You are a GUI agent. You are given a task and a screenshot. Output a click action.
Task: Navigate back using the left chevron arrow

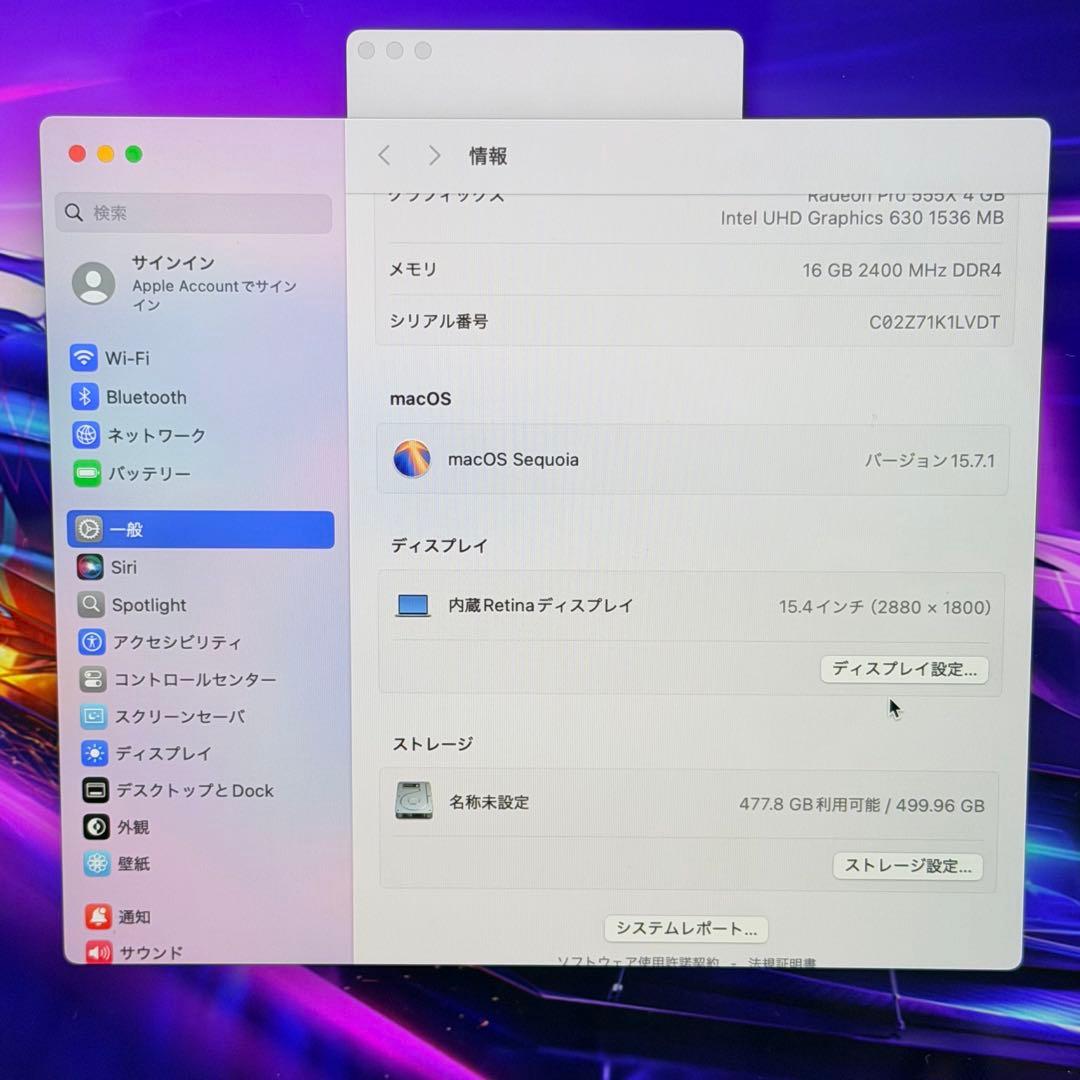(384, 156)
